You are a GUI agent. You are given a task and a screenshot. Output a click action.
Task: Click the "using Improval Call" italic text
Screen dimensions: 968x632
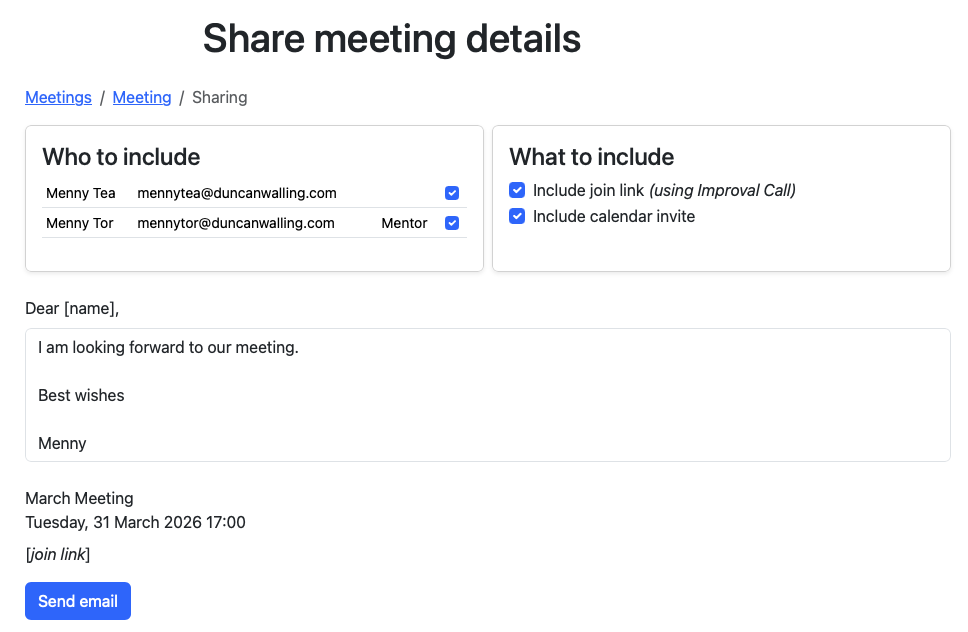722,190
